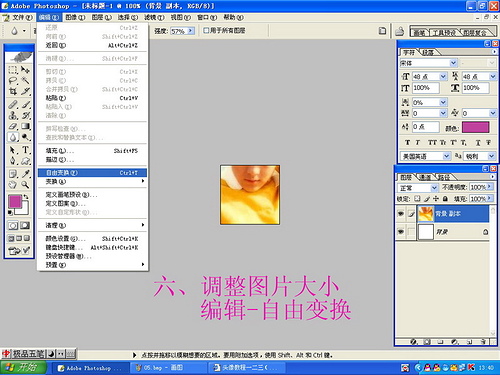Select the Clone Stamp tool

pyautogui.click(x=13, y=115)
